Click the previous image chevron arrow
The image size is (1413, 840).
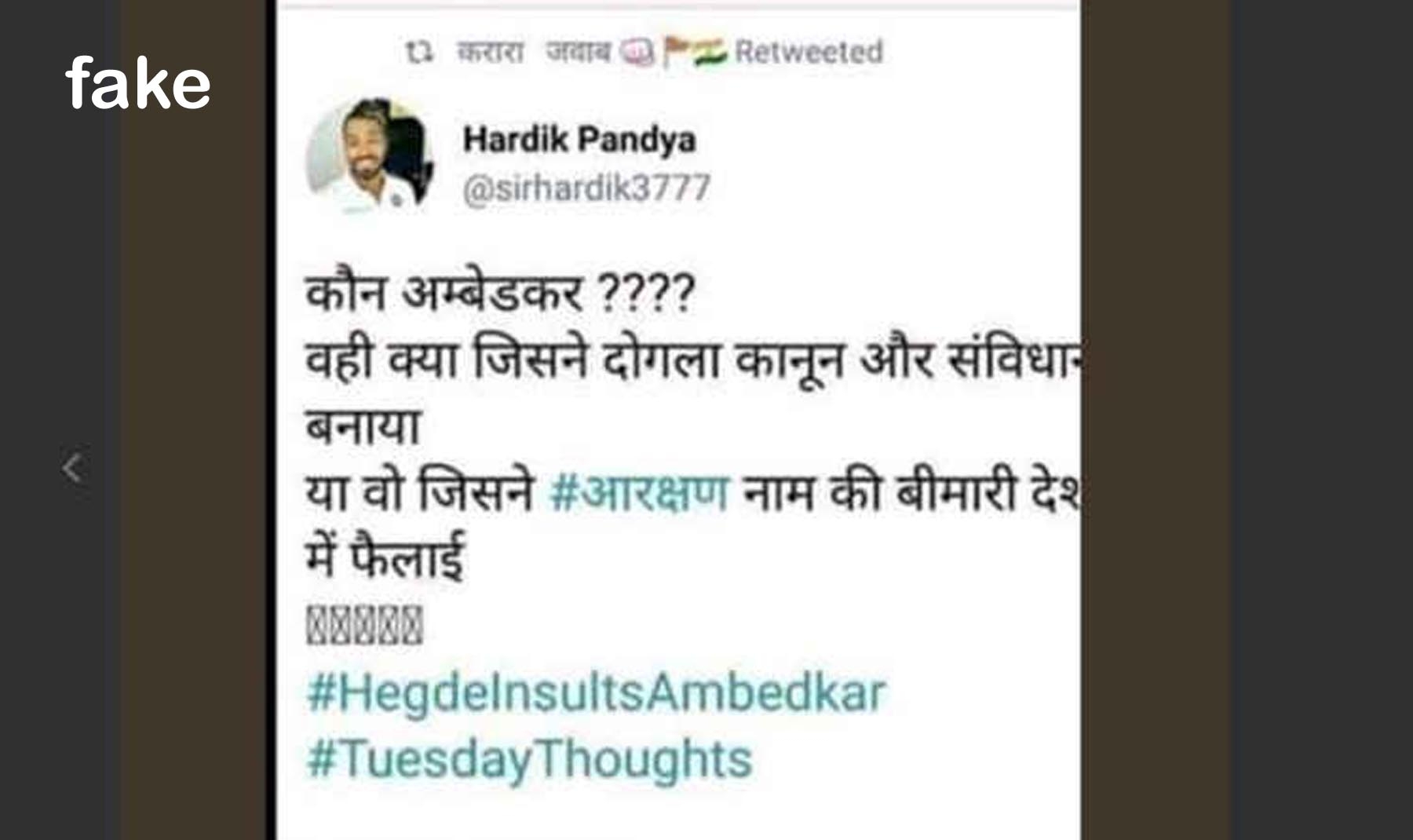point(71,468)
